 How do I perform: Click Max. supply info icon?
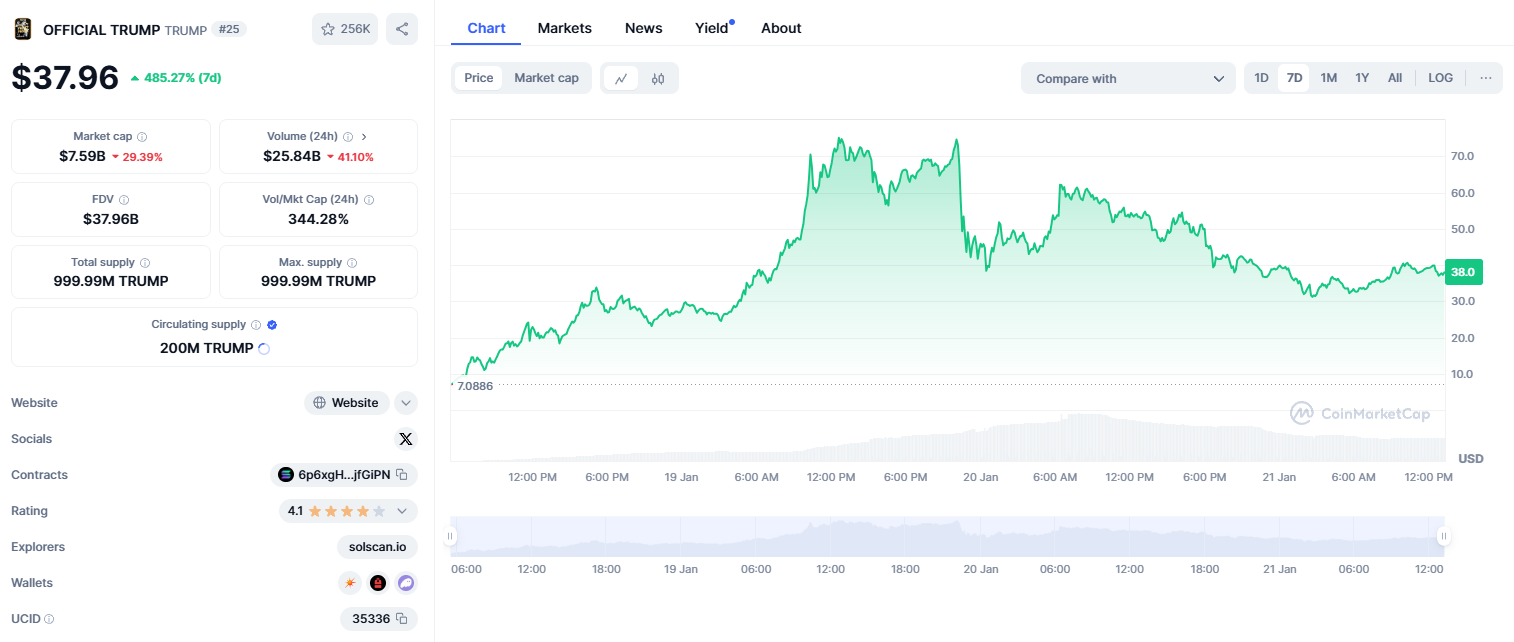click(x=352, y=263)
